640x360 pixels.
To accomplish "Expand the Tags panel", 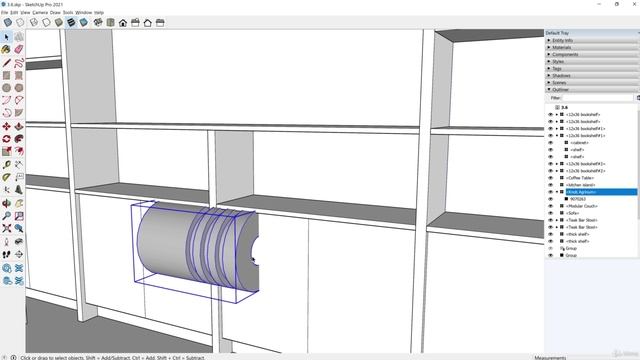I will [592, 69].
